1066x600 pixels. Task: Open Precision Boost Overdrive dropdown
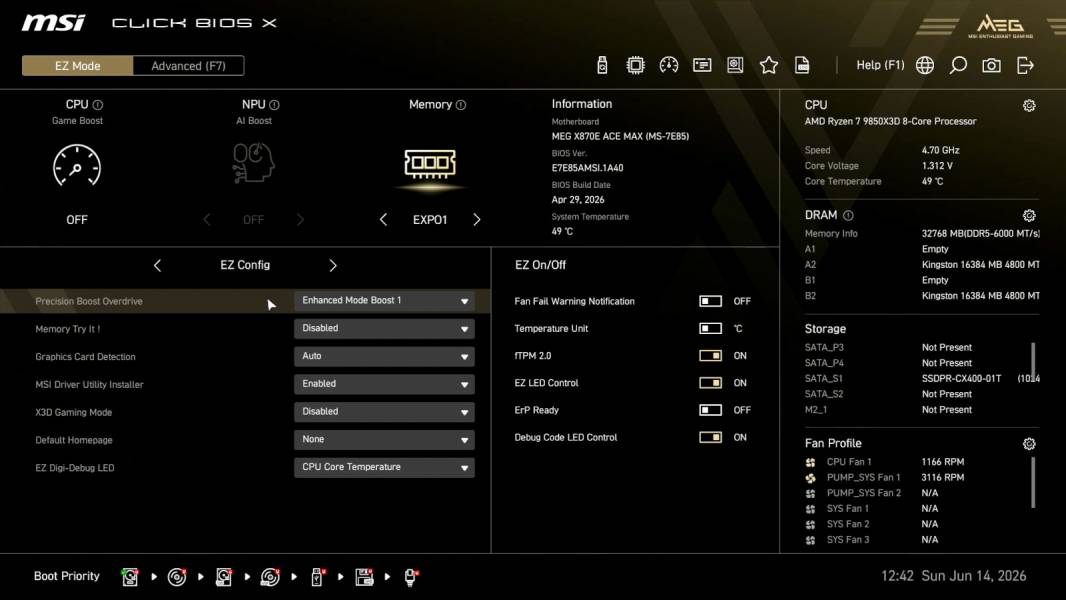click(x=384, y=300)
